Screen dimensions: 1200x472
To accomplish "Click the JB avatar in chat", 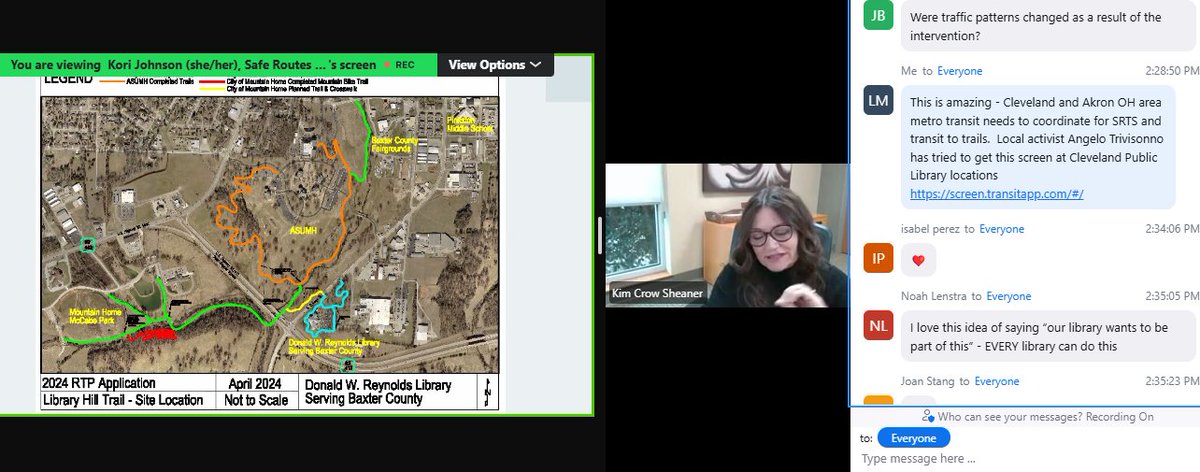I will coord(878,16).
